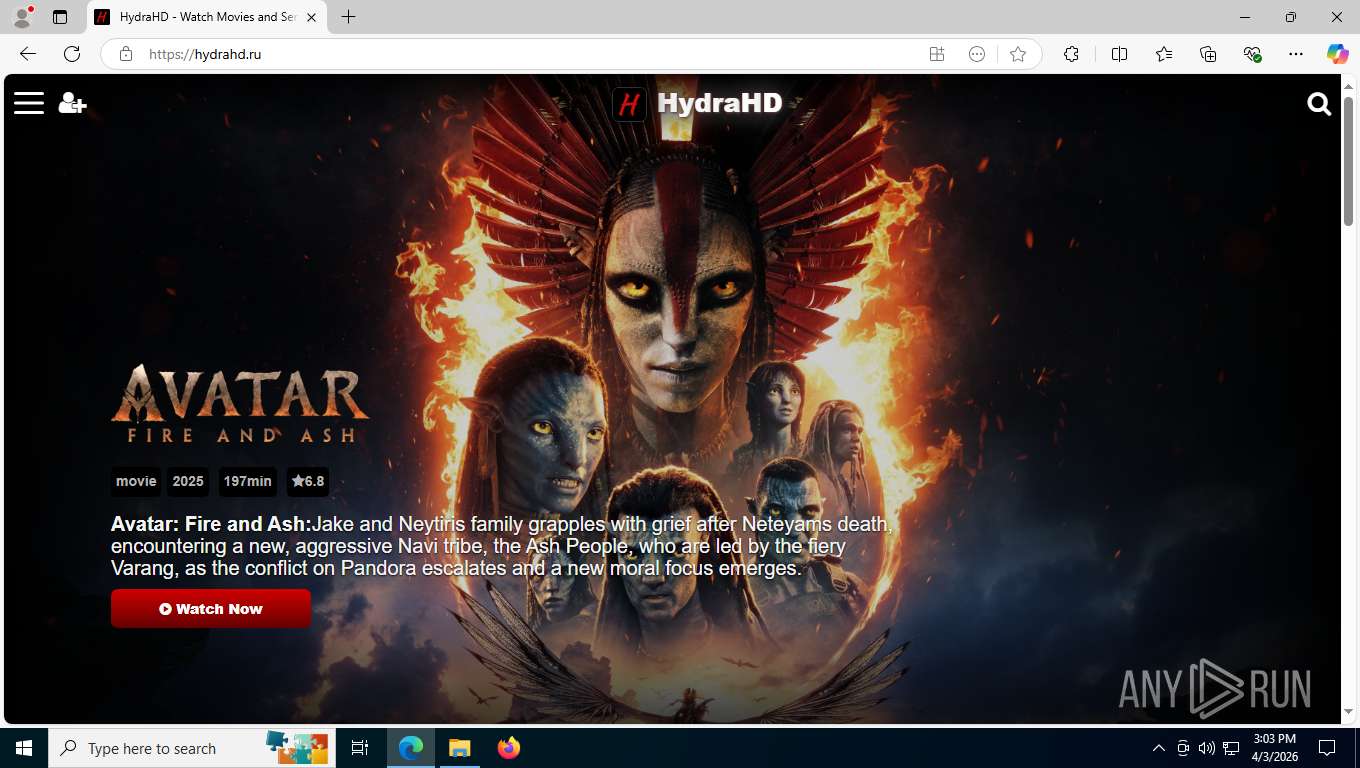The height and width of the screenshot is (768, 1360).
Task: Refresh the page with the reload icon
Action: coord(72,54)
